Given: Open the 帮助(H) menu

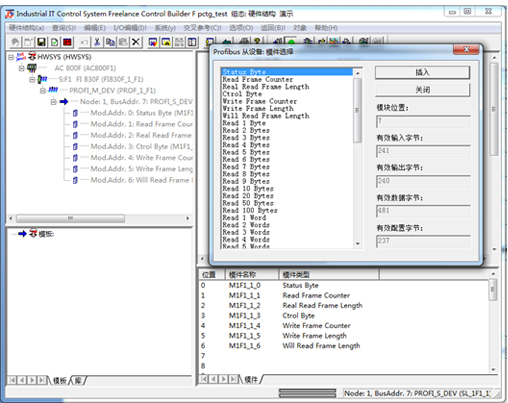Looking at the screenshot, I should point(326,28).
